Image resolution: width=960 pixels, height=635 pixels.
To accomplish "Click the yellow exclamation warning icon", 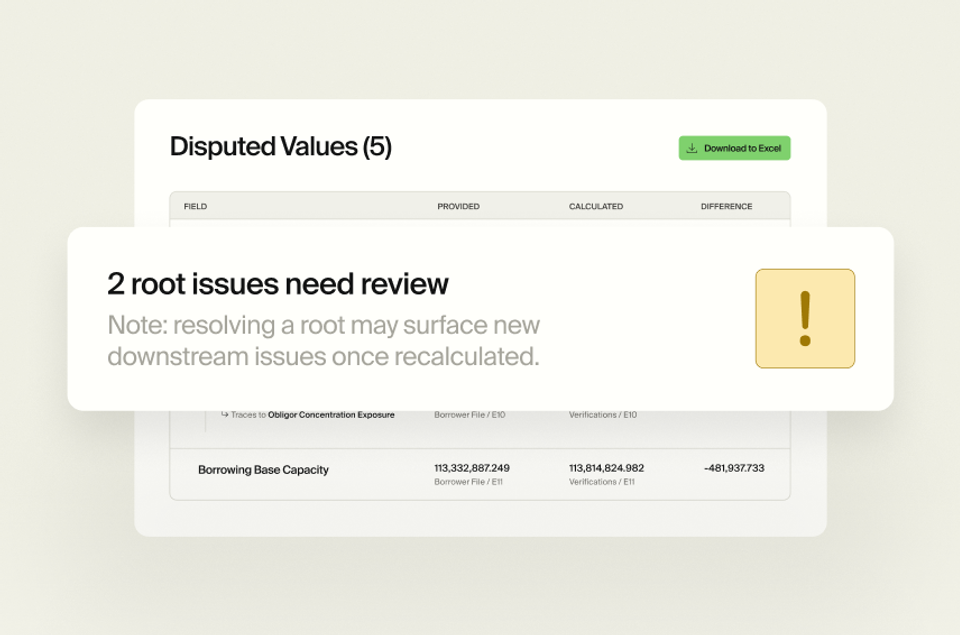I will (805, 318).
